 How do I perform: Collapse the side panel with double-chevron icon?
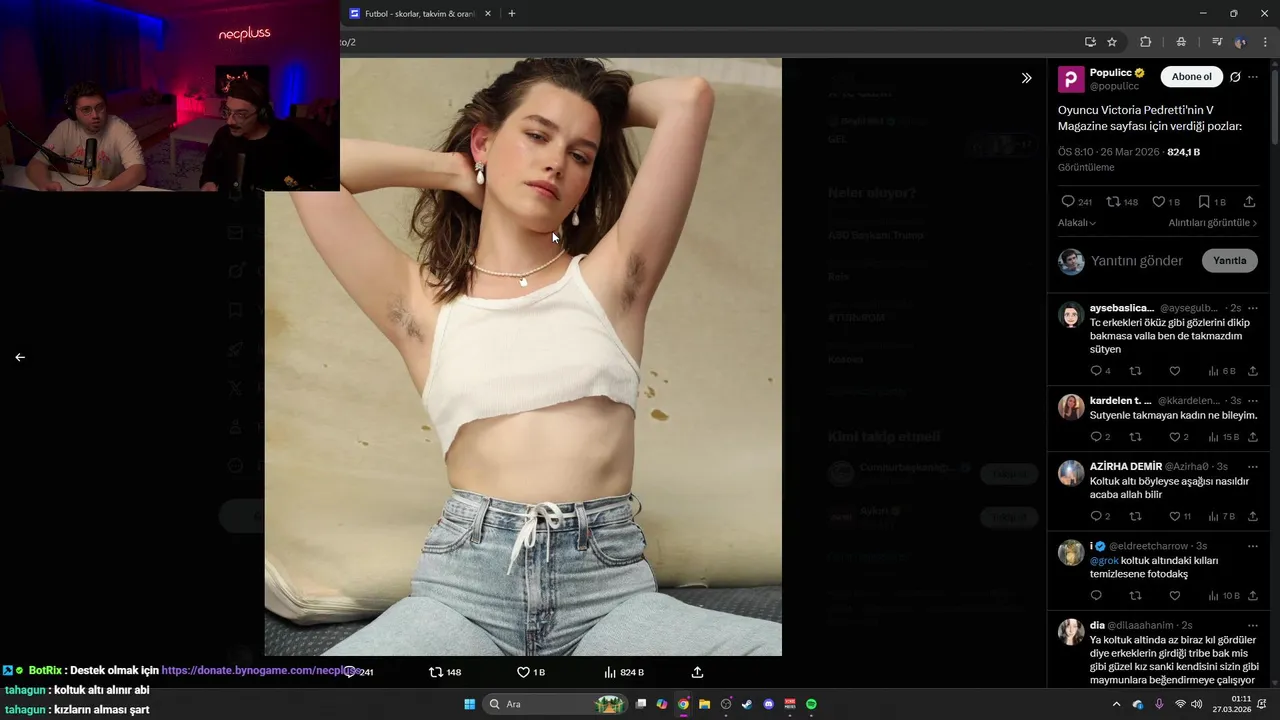pyautogui.click(x=1026, y=78)
